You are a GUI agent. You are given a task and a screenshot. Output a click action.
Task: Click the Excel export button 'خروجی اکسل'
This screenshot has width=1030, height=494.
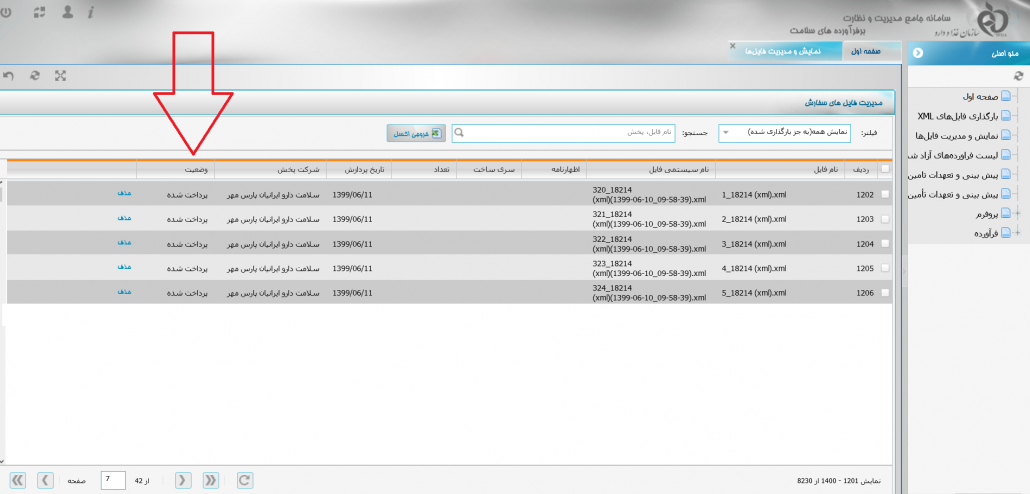coord(417,132)
